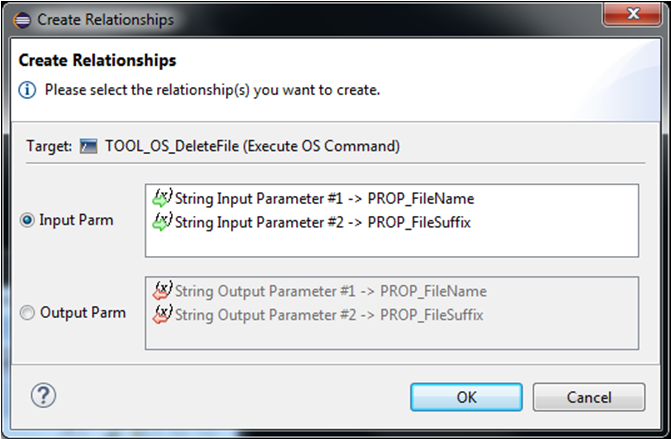Choose the Output Parm radio button
The height and width of the screenshot is (439, 671).
point(28,313)
